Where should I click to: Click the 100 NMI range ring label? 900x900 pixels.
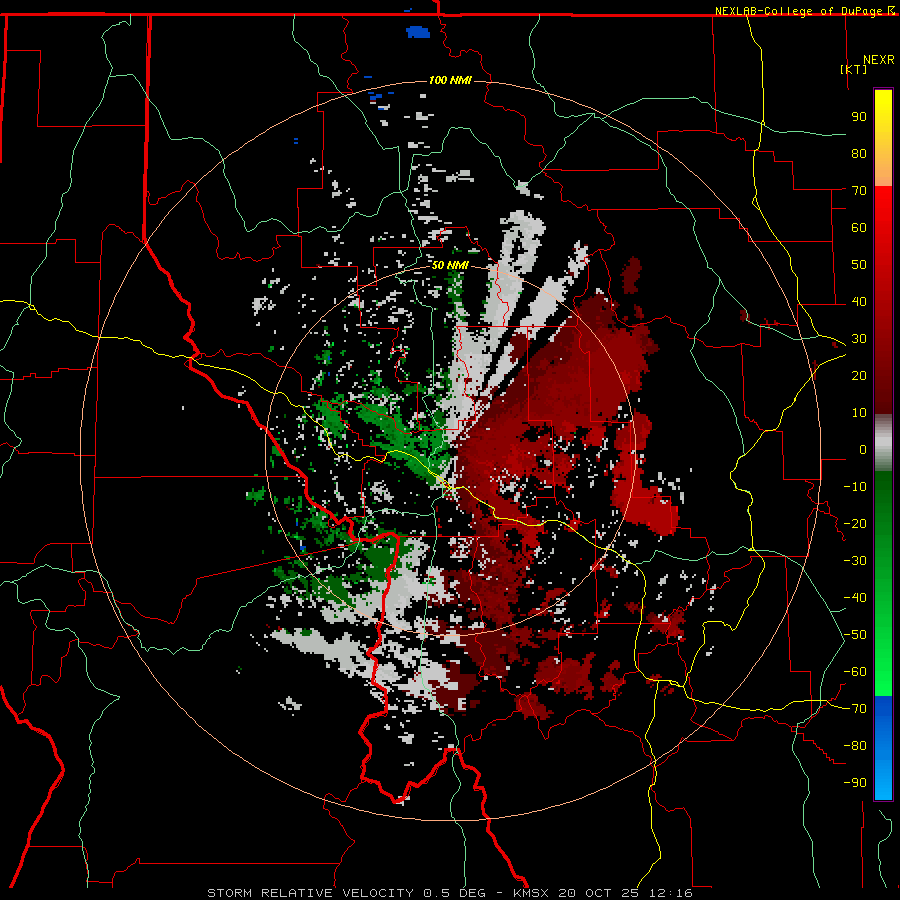click(x=450, y=80)
